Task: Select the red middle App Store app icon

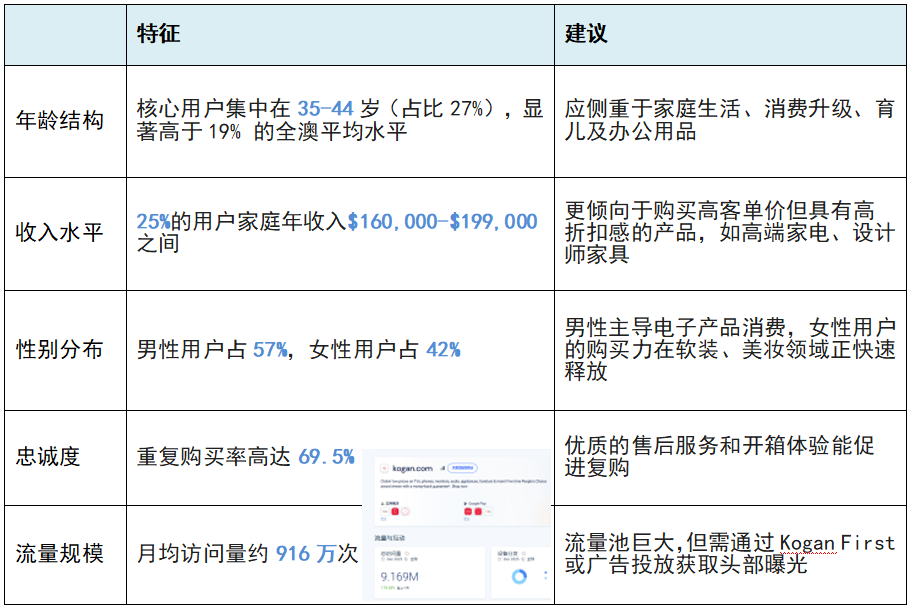Action: pyautogui.click(x=395, y=512)
